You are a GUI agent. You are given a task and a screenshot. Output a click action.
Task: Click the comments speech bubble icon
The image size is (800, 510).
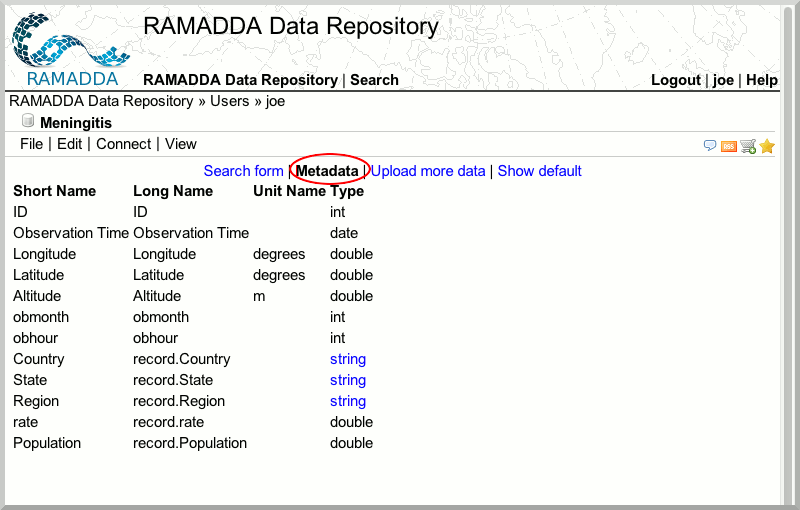click(x=710, y=146)
